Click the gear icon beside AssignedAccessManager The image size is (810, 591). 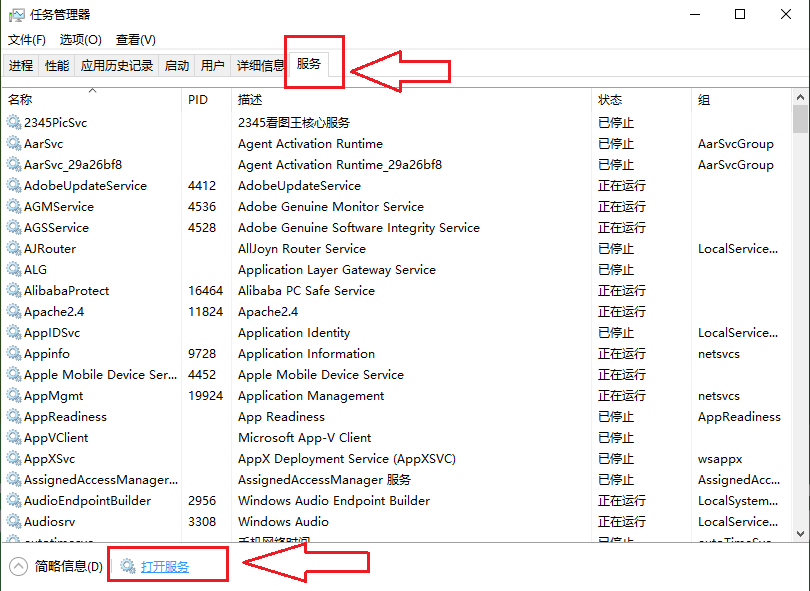(13, 479)
